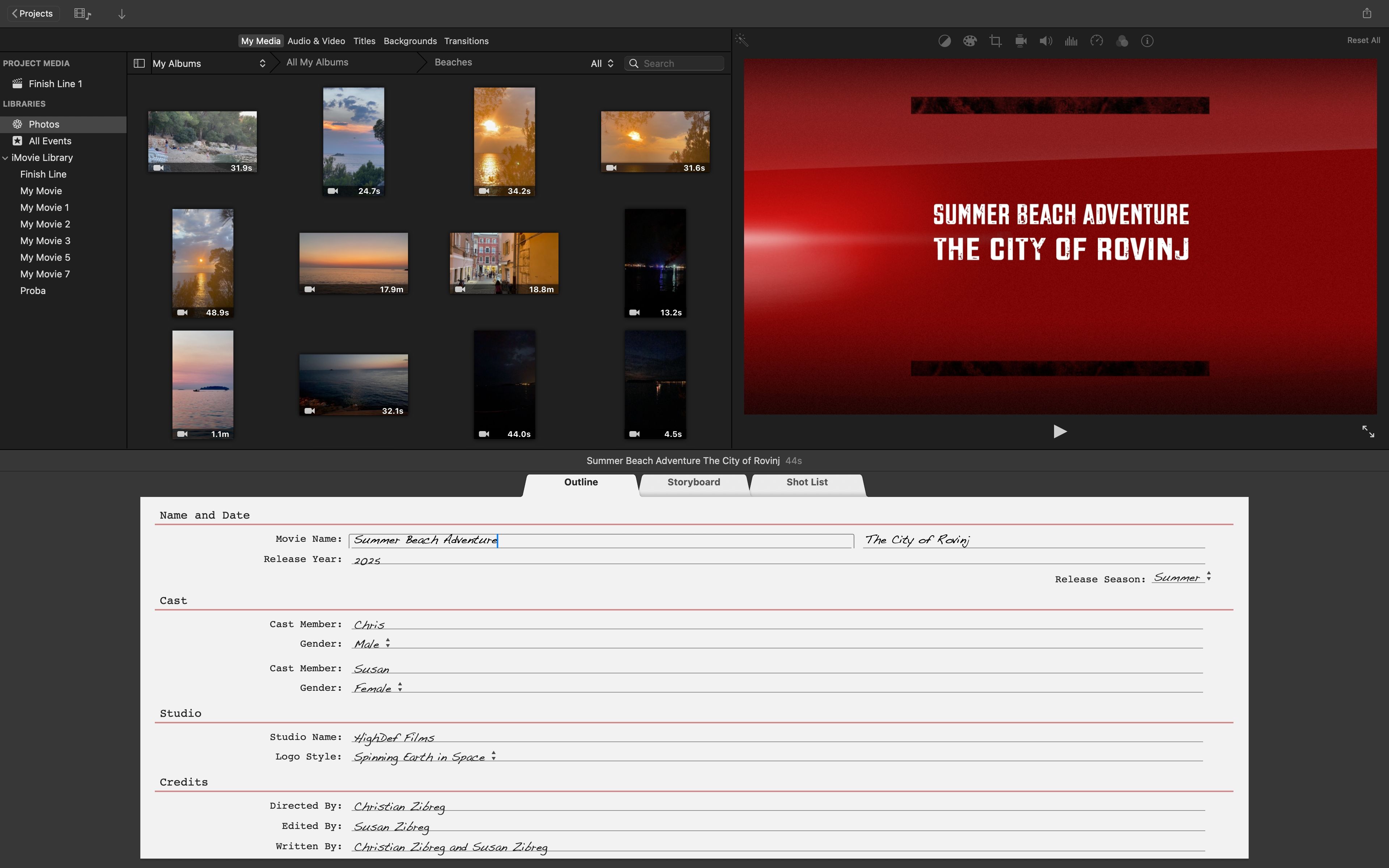Collapse the iMovie Library tree

tap(5, 158)
